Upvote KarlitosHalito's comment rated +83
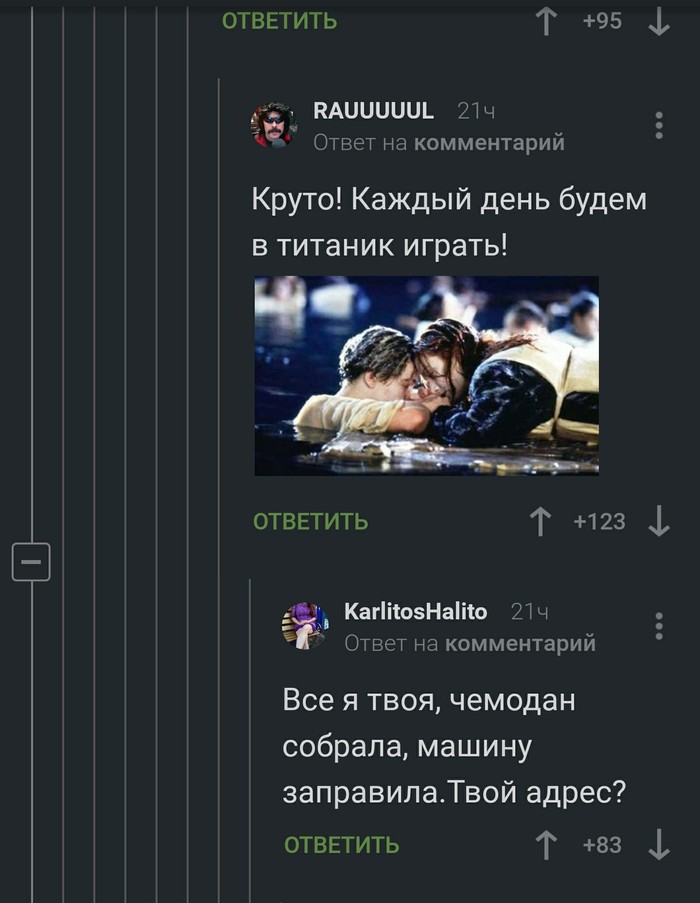Viewport: 700px width, 903px height. pyautogui.click(x=546, y=845)
